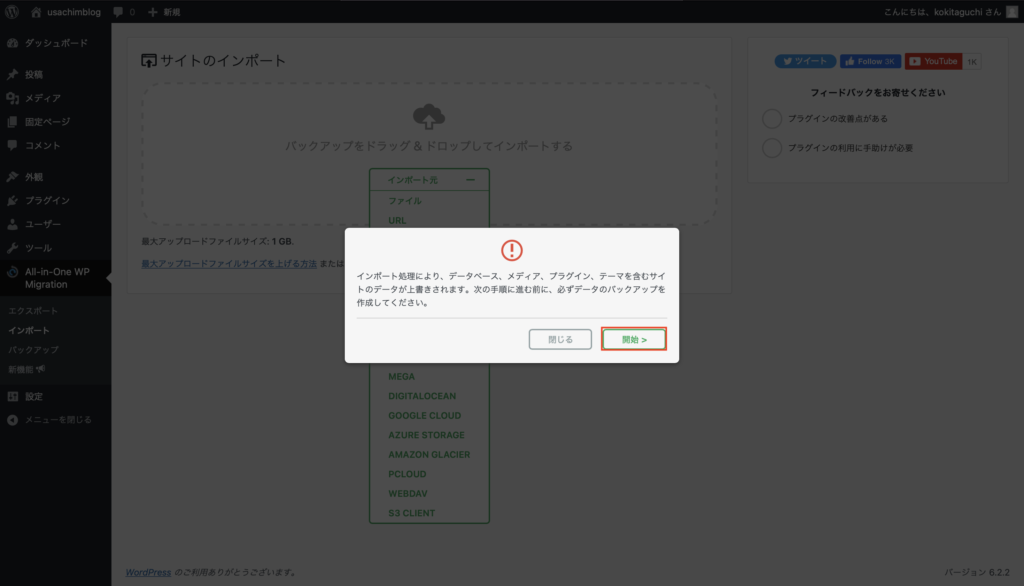Image resolution: width=1024 pixels, height=586 pixels.
Task: Click the WordPress link in the footer
Action: (x=148, y=572)
